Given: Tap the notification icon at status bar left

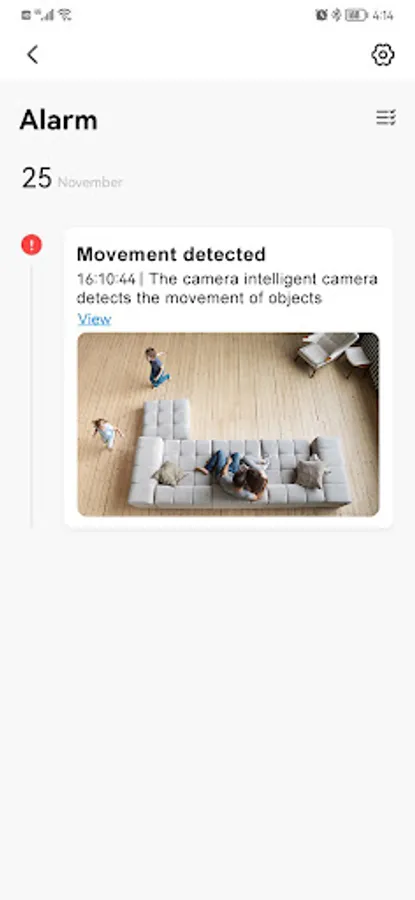Looking at the screenshot, I should pos(26,15).
